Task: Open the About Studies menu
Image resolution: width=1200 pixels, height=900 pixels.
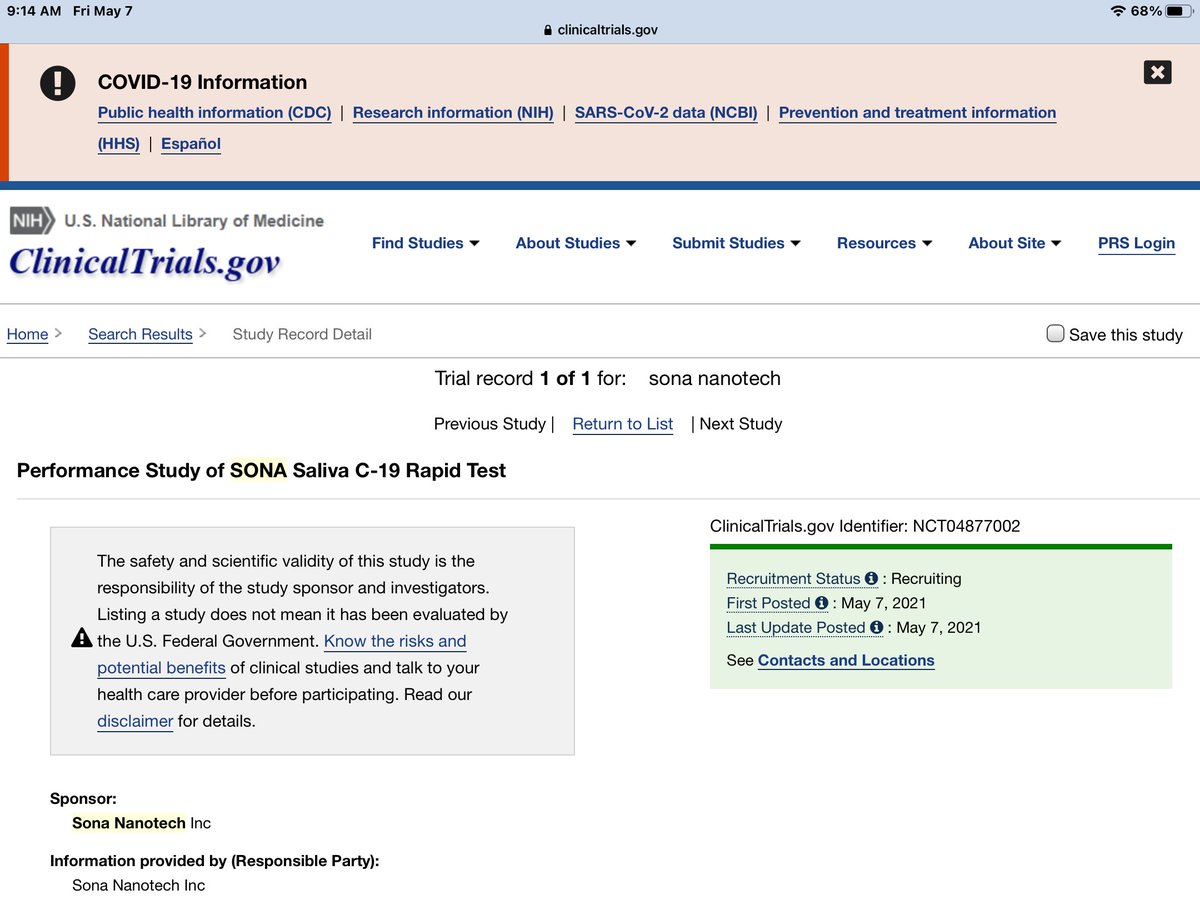Action: [x=575, y=243]
